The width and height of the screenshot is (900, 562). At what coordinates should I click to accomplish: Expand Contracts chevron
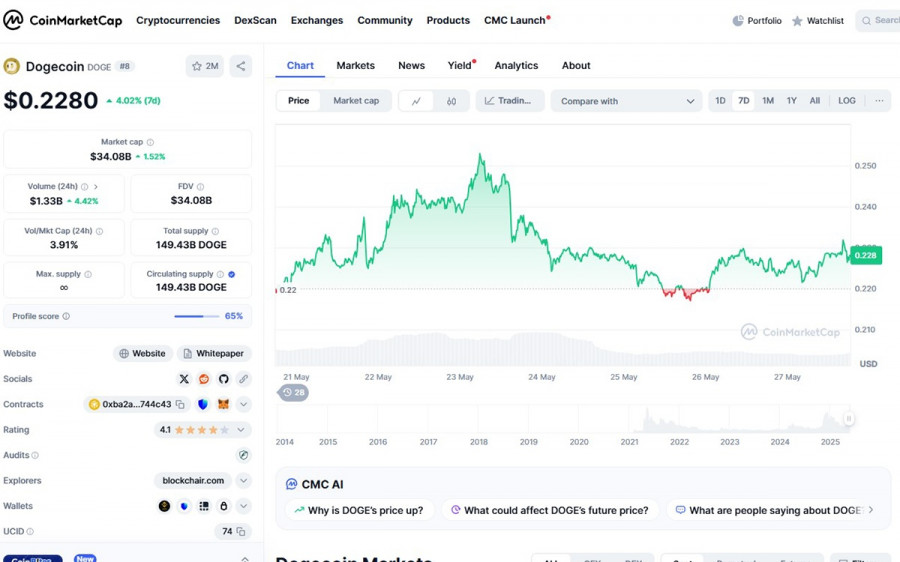[243, 404]
